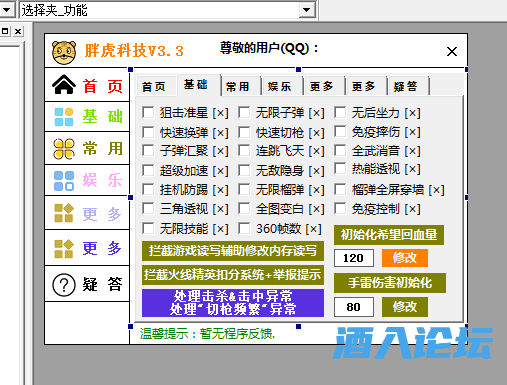Screen dimensions: 507x385
Task: Tick the 全武消音 checkbox
Action: [x=340, y=150]
